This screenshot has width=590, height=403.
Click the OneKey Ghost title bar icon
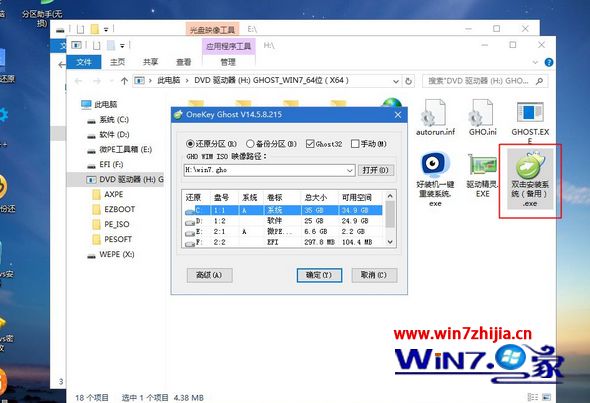pyautogui.click(x=178, y=115)
